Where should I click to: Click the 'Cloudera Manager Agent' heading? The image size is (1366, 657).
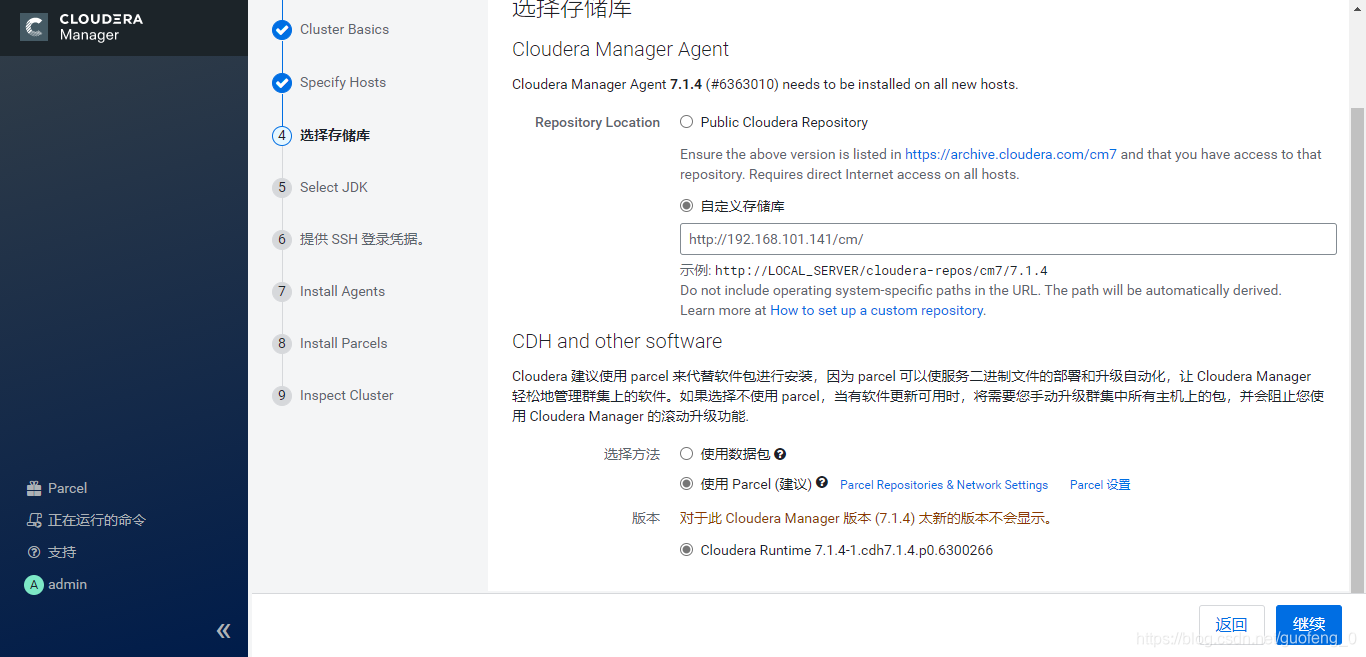[620, 49]
